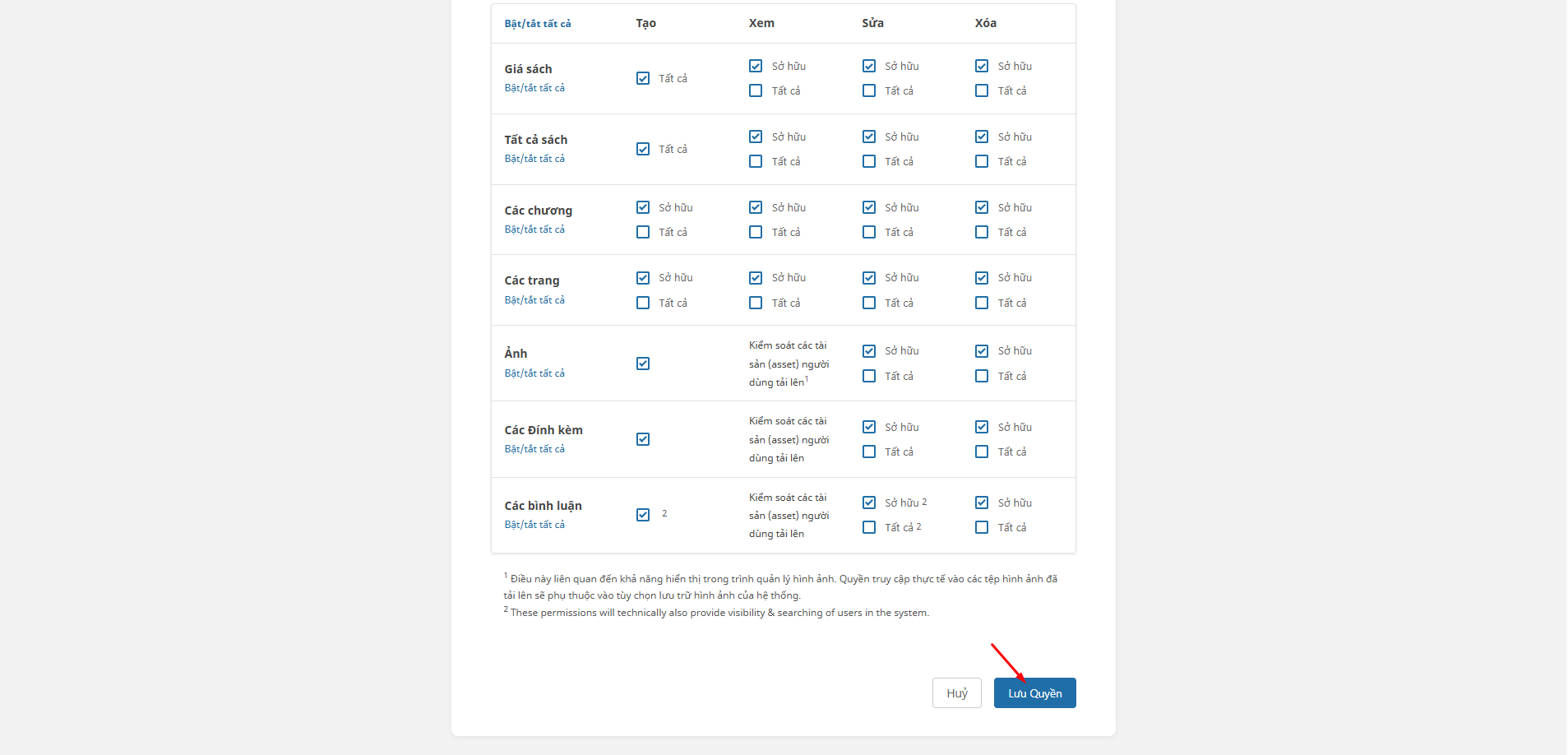This screenshot has width=1568, height=755.
Task: Uncheck the Tạo checkbox for Các bình luận
Action: [x=643, y=515]
